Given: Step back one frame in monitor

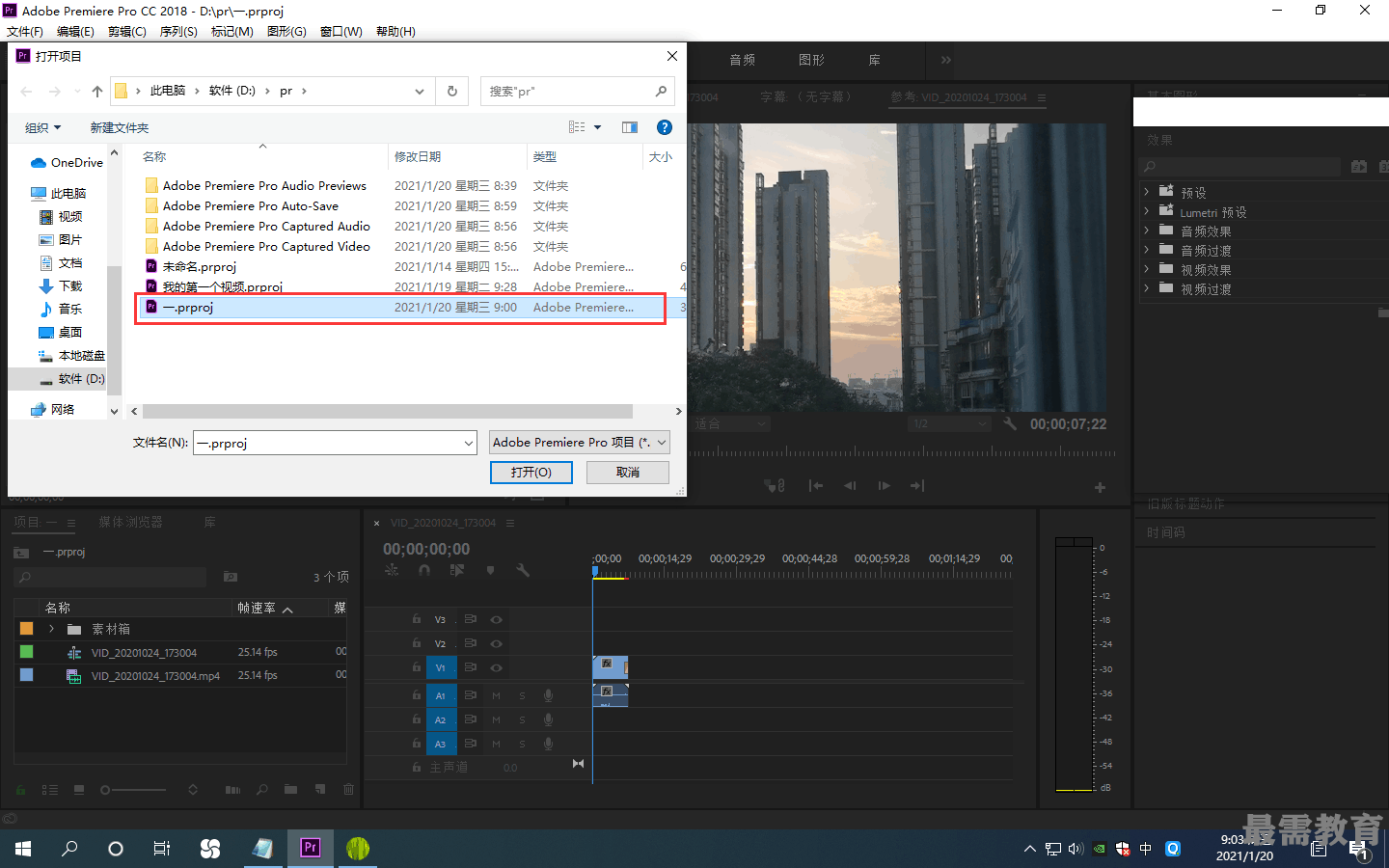Looking at the screenshot, I should [850, 486].
